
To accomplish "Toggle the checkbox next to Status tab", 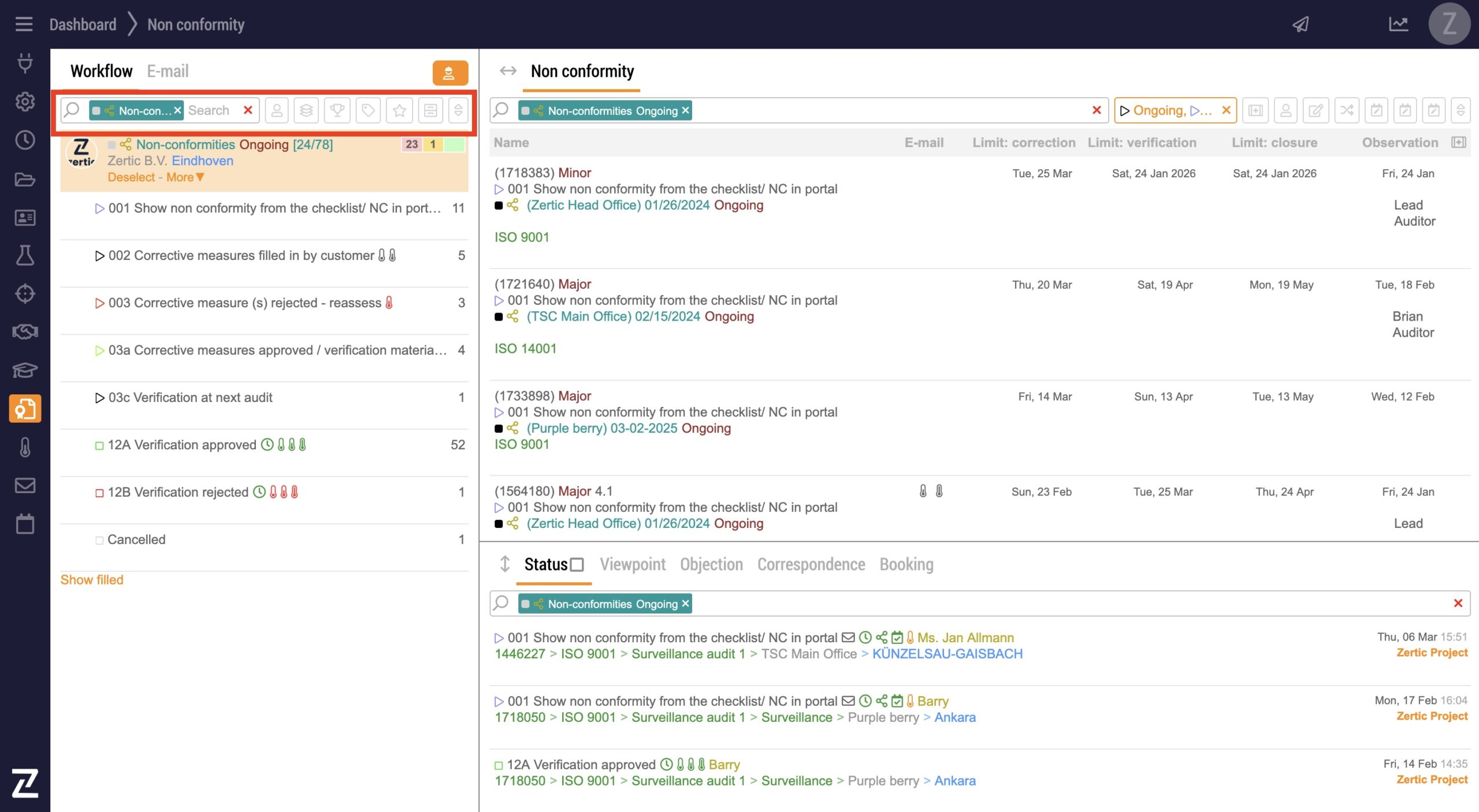I will [577, 564].
